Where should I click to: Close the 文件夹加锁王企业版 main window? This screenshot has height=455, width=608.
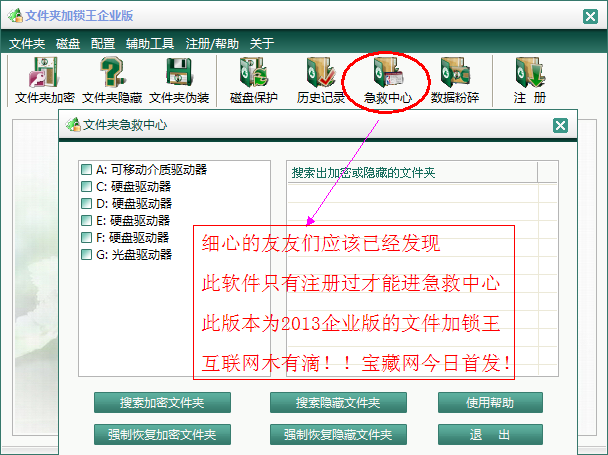pyautogui.click(x=590, y=16)
